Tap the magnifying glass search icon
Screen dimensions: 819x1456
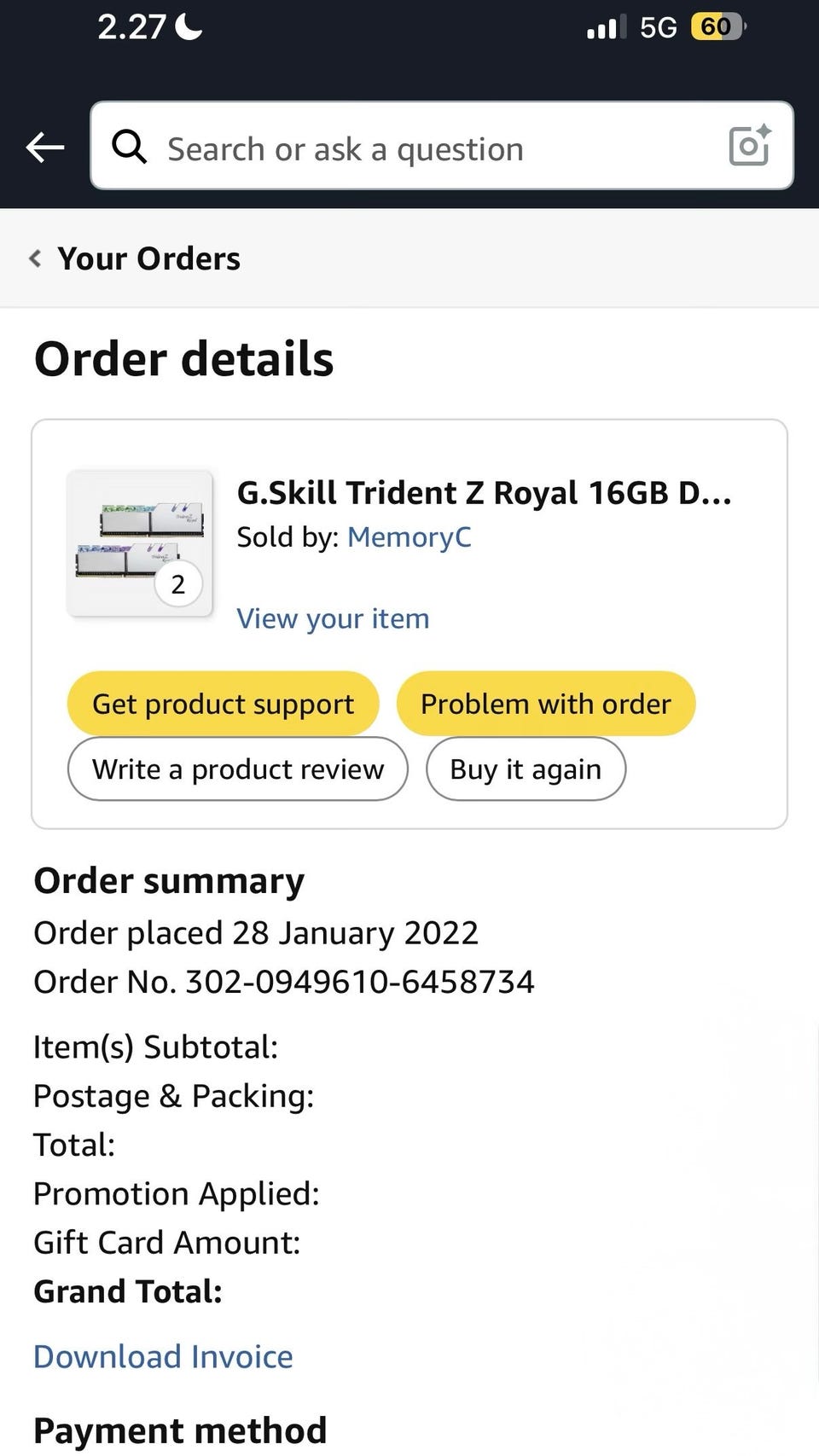point(130,147)
